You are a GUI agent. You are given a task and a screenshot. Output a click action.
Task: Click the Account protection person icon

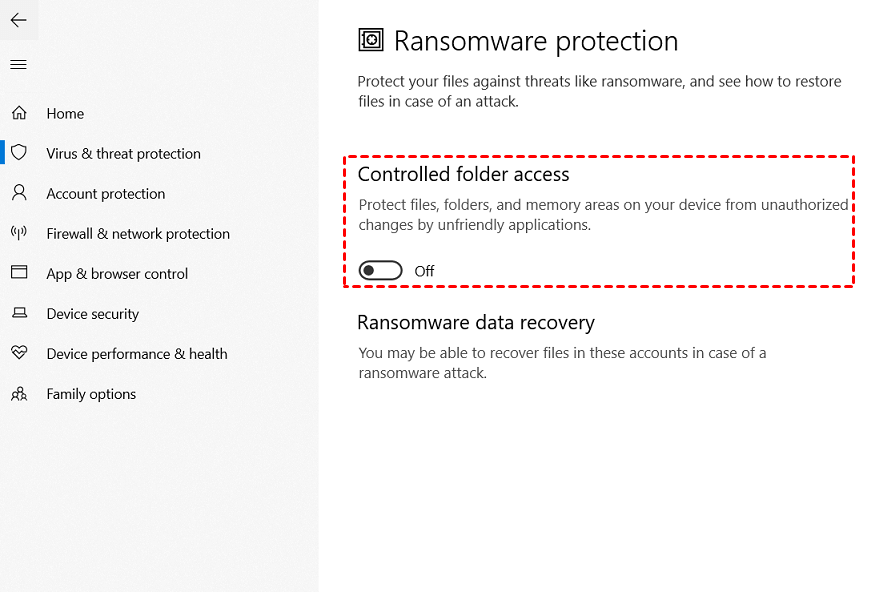coord(19,193)
